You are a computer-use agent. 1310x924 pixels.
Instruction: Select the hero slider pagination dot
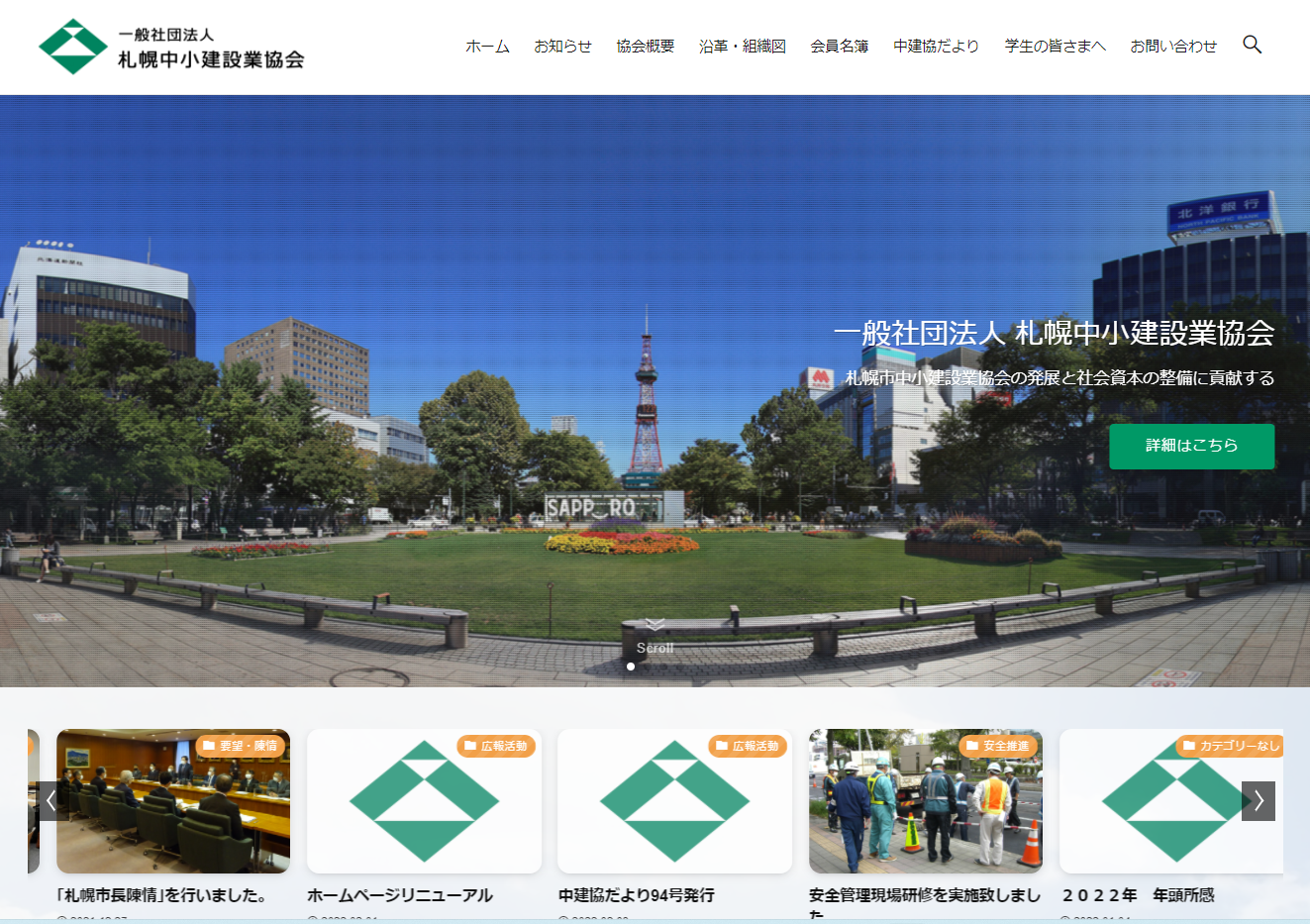point(631,667)
